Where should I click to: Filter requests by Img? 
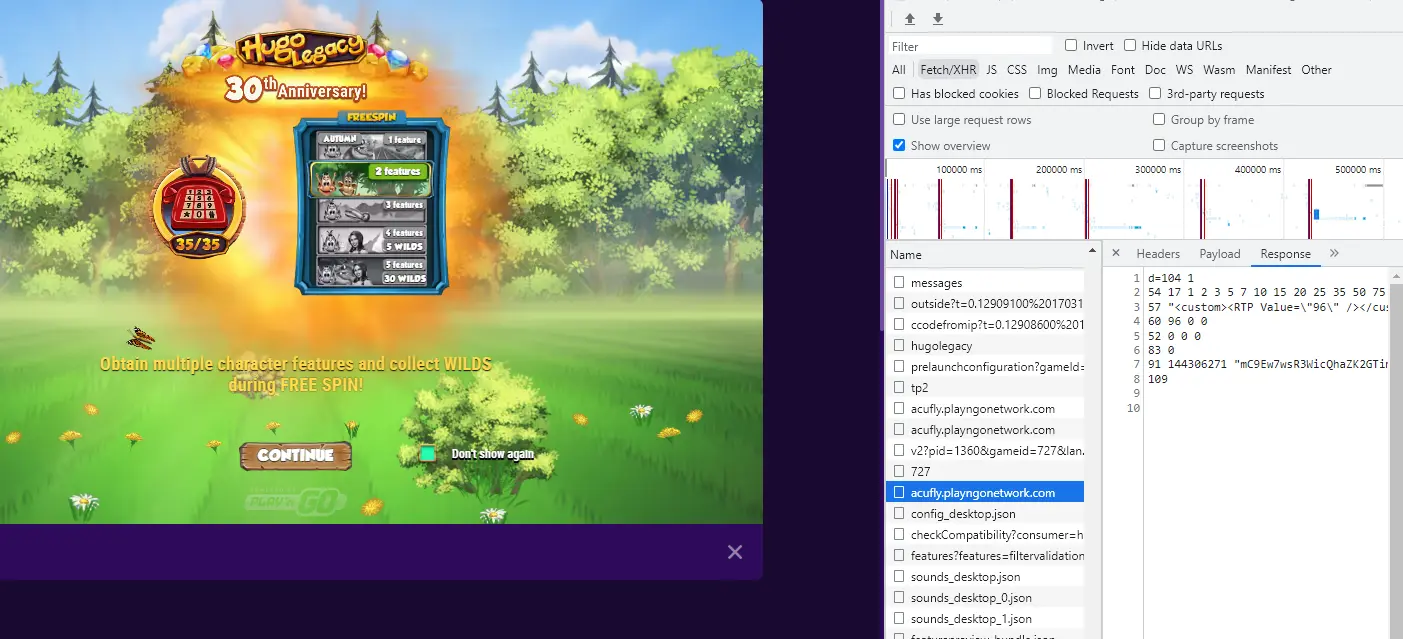click(1047, 70)
